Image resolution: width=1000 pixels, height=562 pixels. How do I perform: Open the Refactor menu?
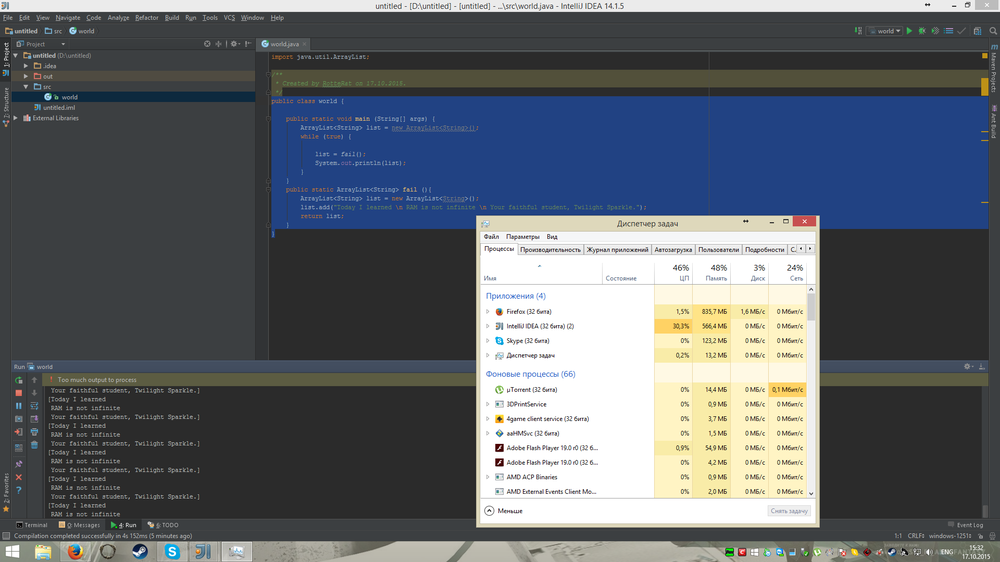[x=146, y=18]
